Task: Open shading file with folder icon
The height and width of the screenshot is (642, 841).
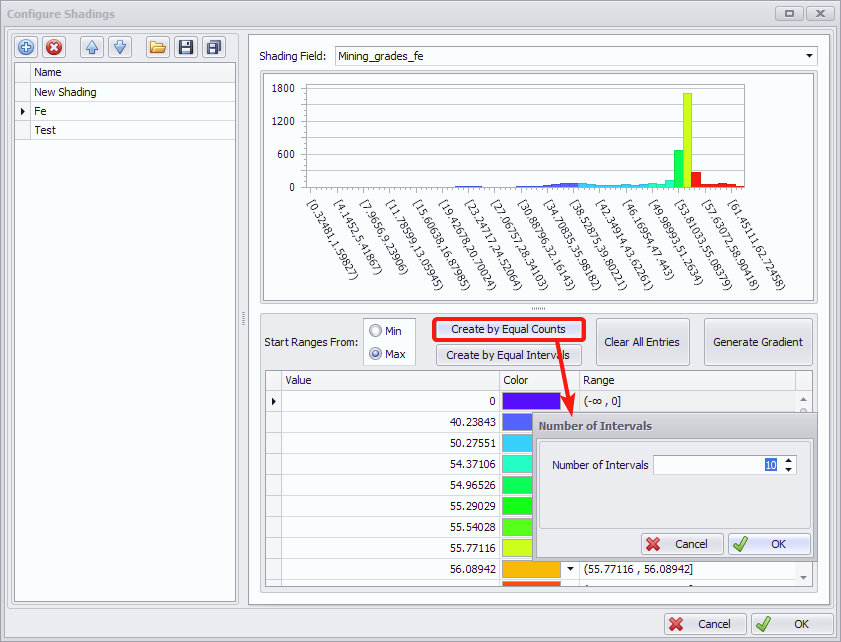Action: [157, 47]
